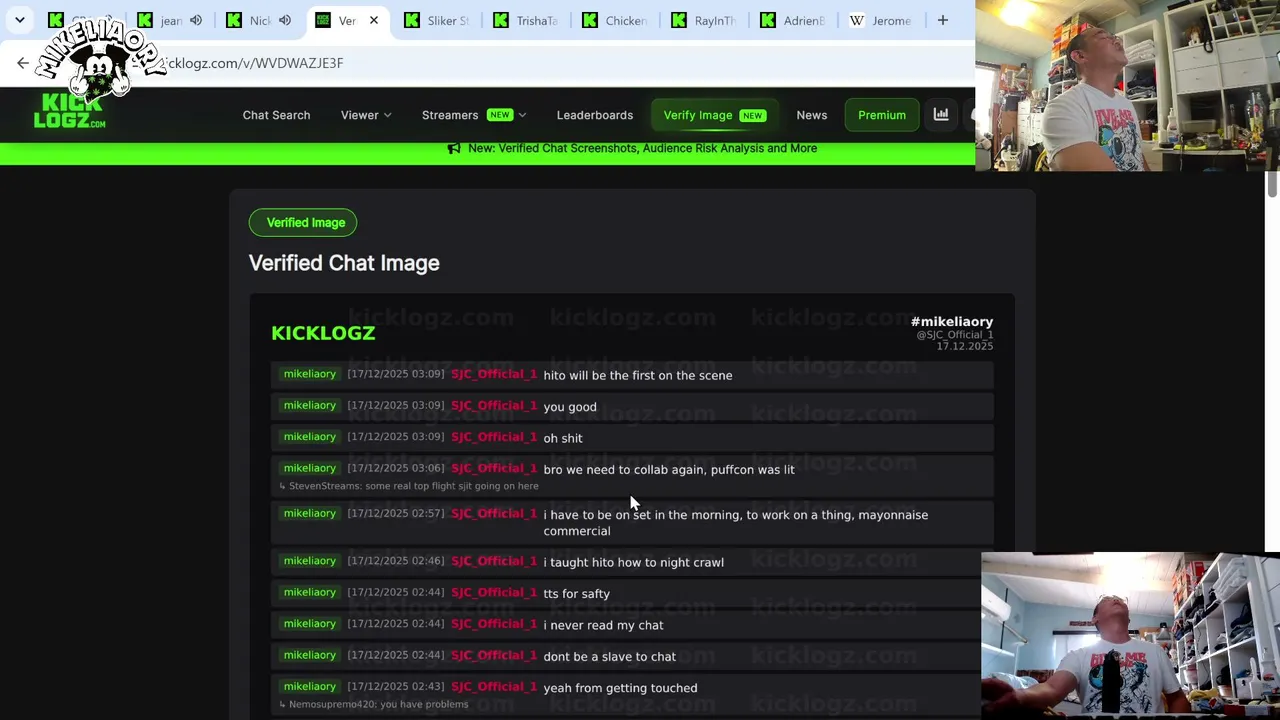Select the message 'oh shit'
This screenshot has width=1280, height=720.
563,438
